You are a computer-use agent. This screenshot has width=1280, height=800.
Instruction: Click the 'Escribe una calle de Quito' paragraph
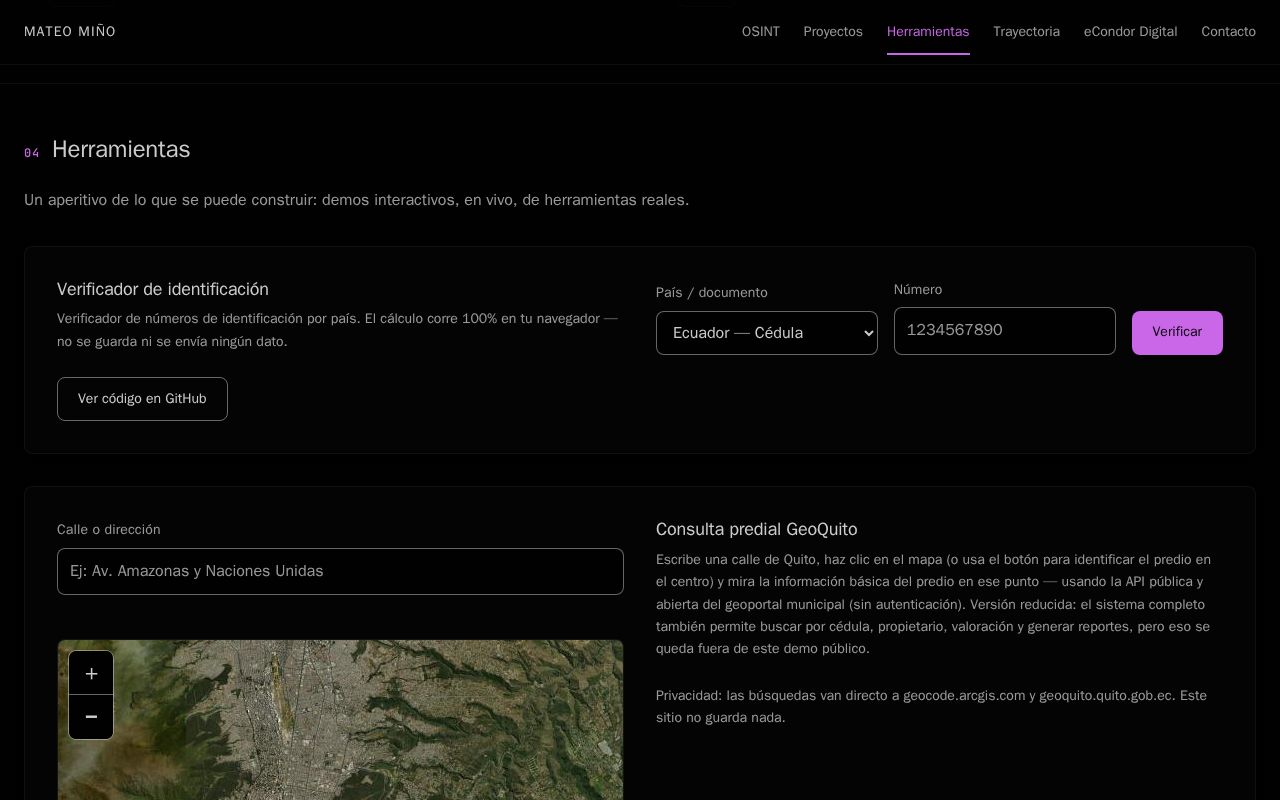click(x=933, y=604)
